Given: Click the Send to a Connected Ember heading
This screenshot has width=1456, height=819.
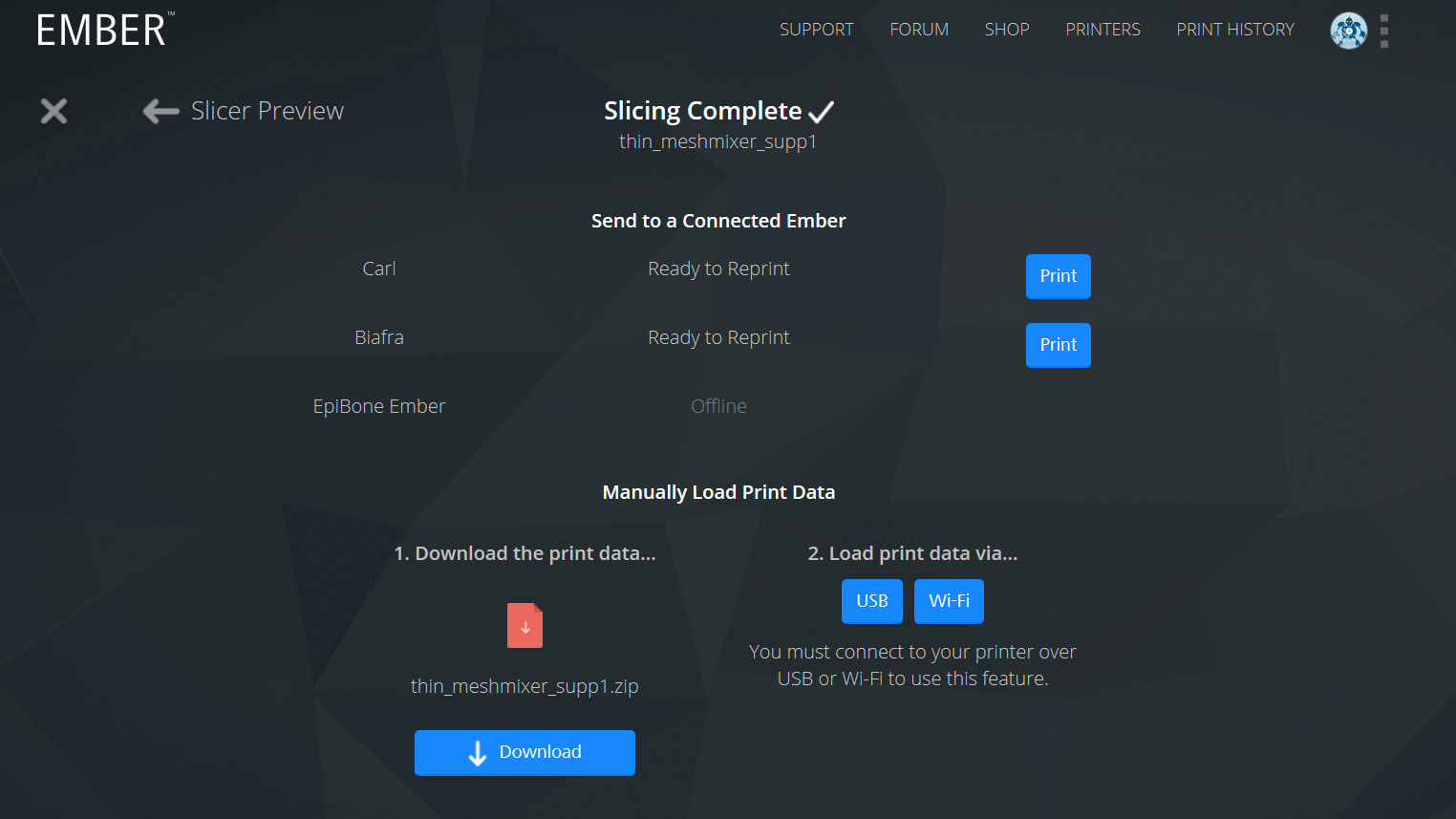Looking at the screenshot, I should (x=718, y=221).
